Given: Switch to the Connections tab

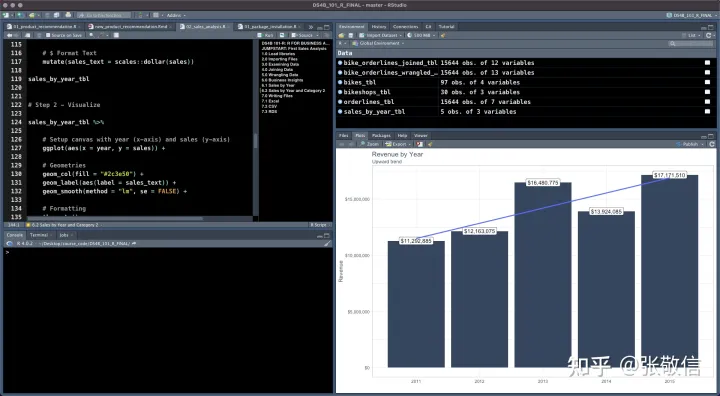Looking at the screenshot, I should click(405, 27).
